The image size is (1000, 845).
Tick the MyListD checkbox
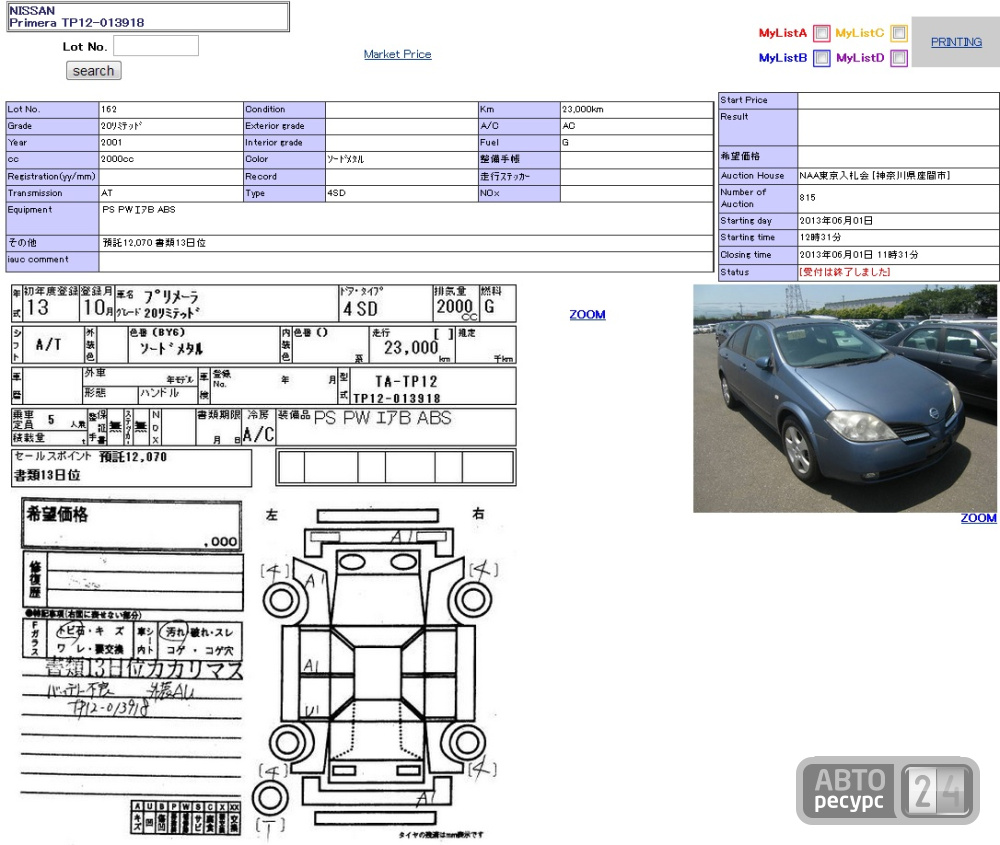pyautogui.click(x=899, y=58)
